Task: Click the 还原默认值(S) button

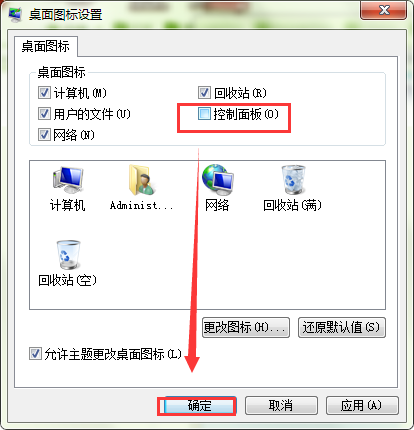Action: 342,327
